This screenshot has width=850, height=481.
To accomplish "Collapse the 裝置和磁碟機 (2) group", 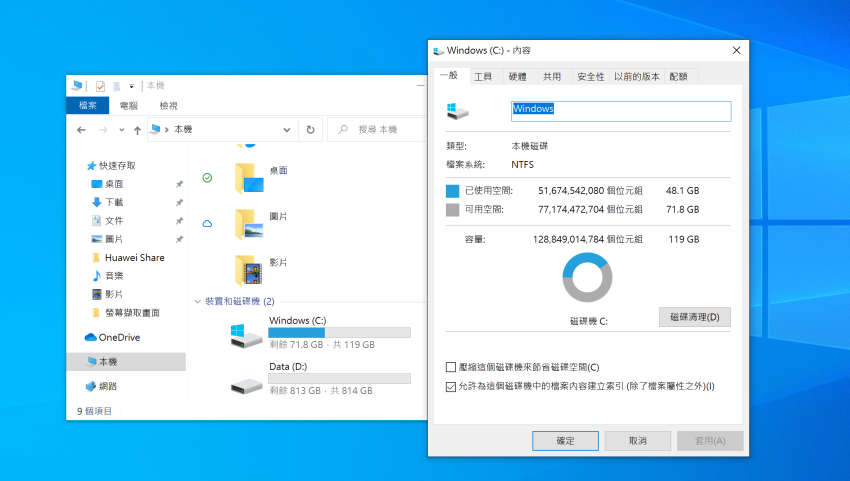I will coord(197,302).
